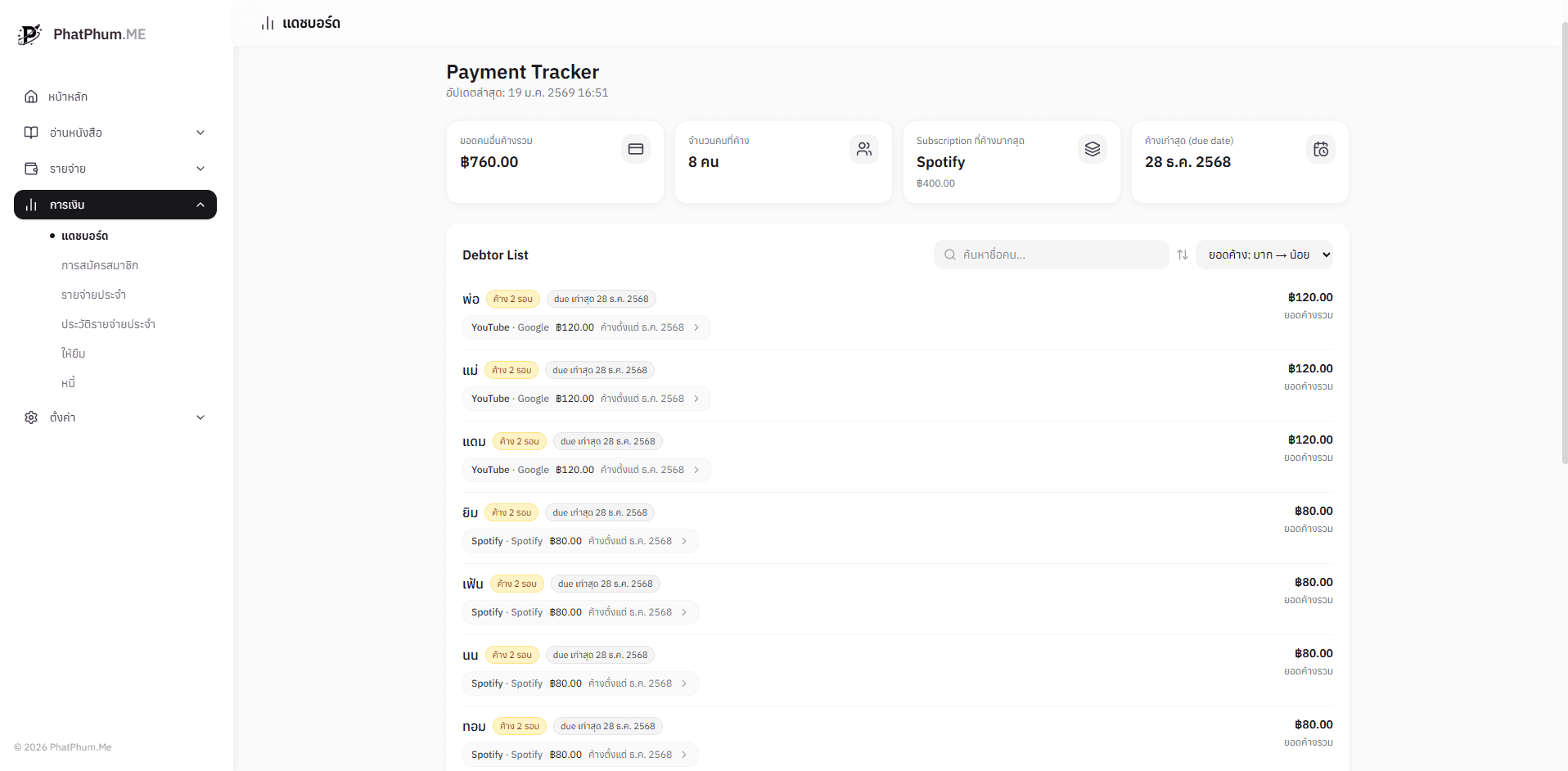The image size is (1568, 771).
Task: Toggle sort direction arrows icon
Action: 1183,255
